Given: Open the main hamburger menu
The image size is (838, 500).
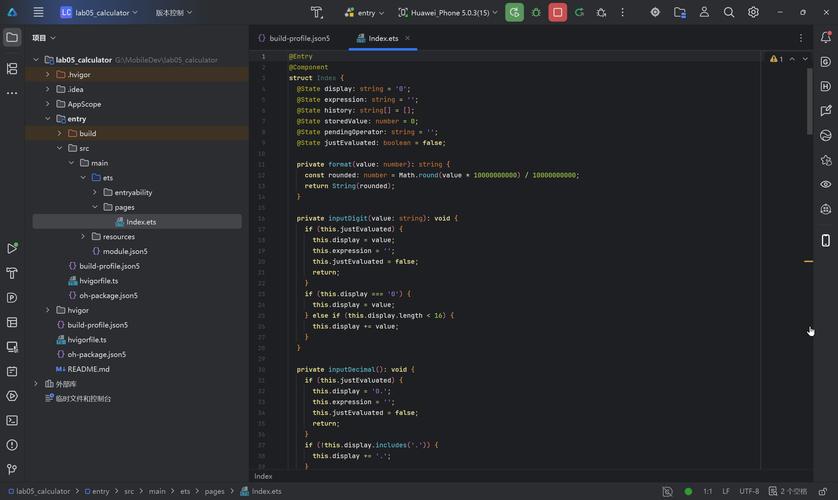Looking at the screenshot, I should click(x=38, y=12).
